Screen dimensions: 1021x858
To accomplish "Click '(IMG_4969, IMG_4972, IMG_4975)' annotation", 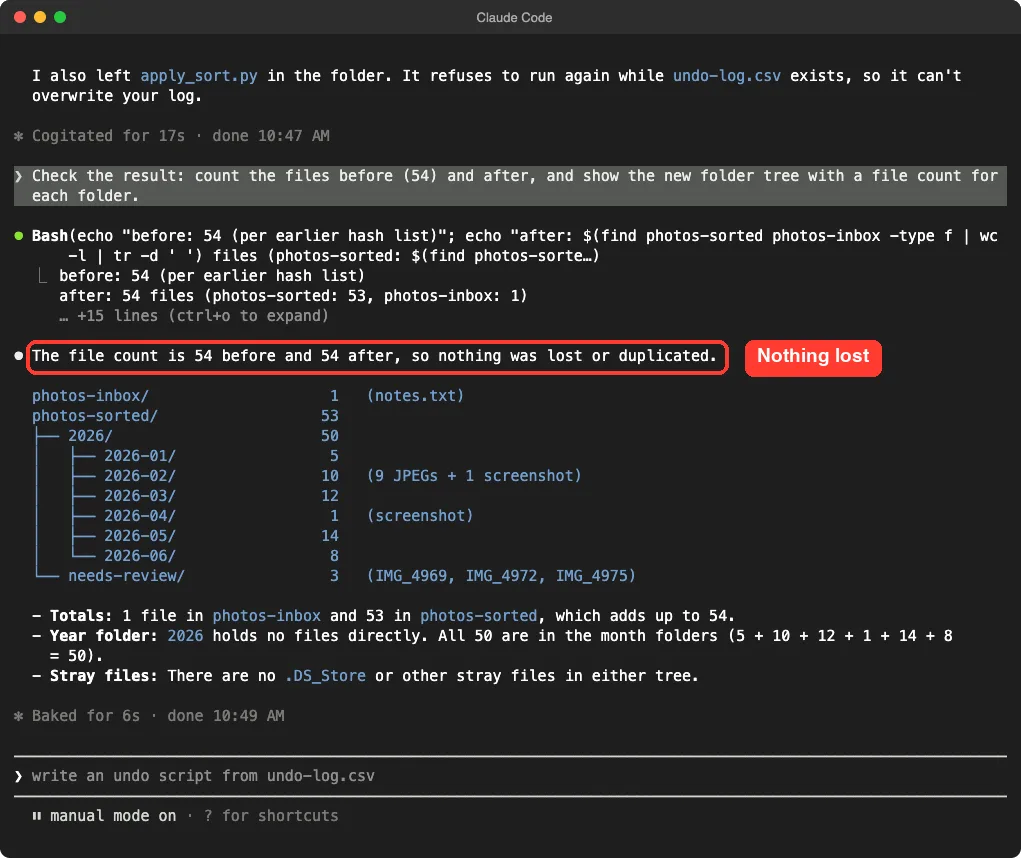I will point(501,576).
